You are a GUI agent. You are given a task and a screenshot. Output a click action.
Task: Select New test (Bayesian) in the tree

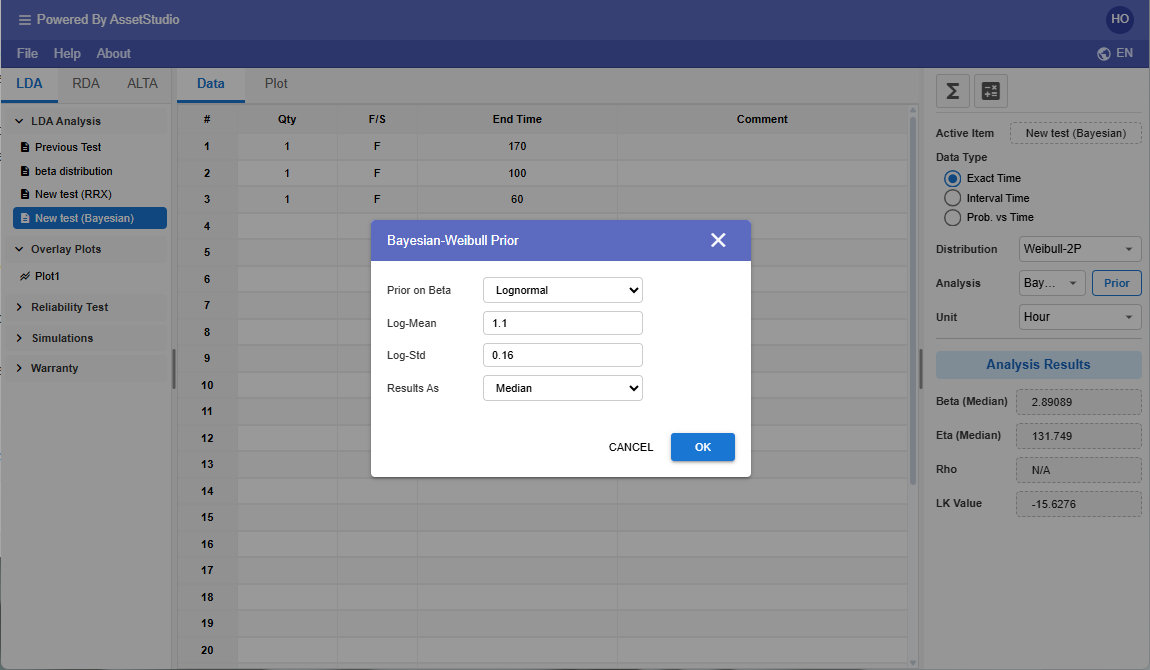(89, 218)
